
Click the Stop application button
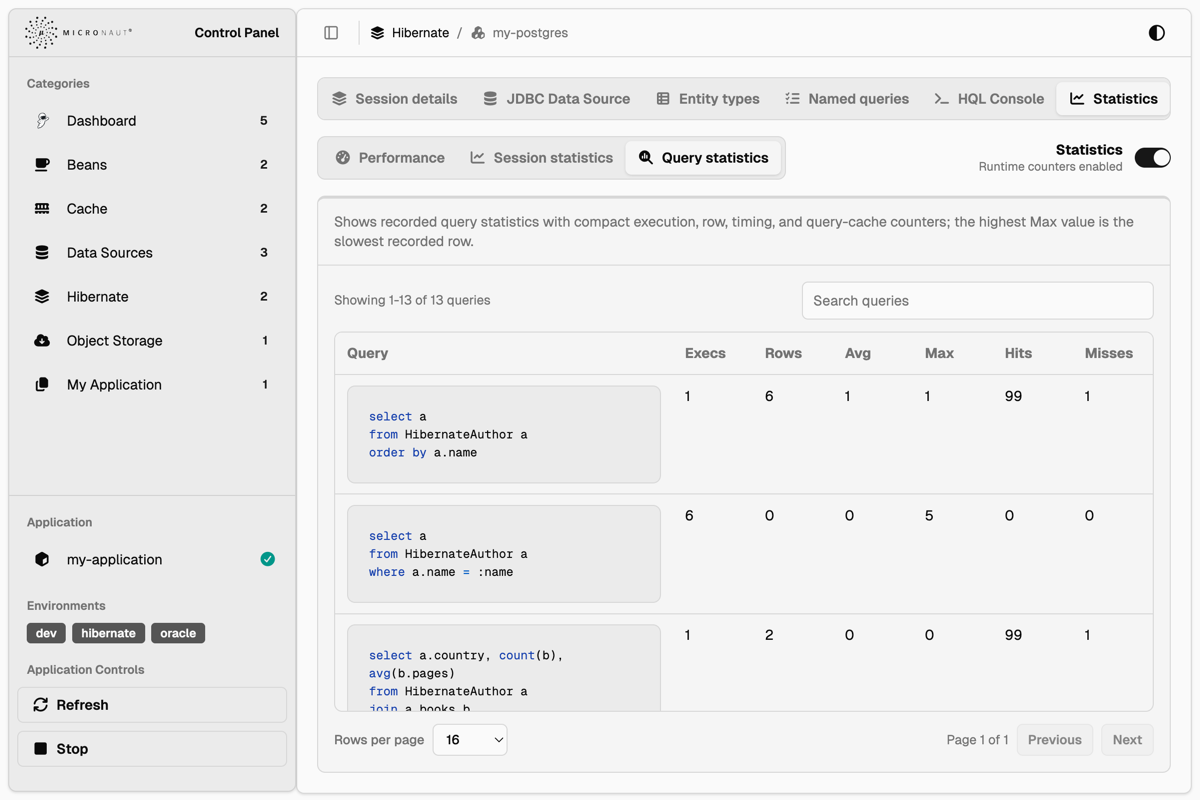tap(152, 749)
